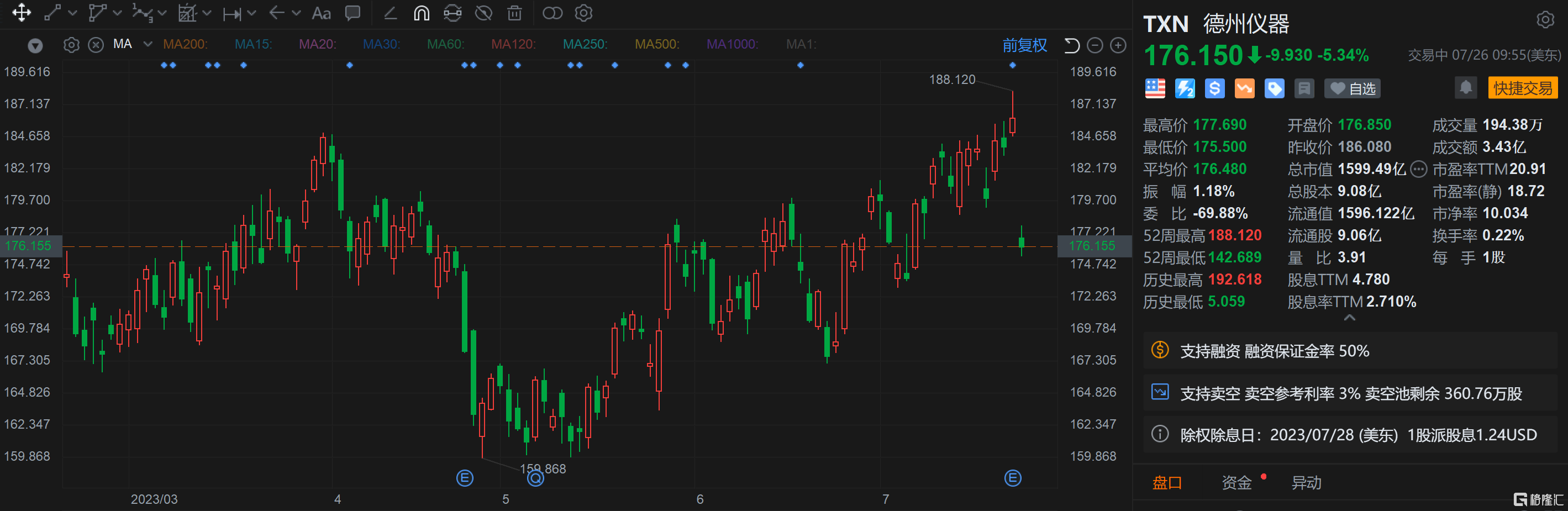Image resolution: width=1568 pixels, height=511 pixels.
Task: Click the Q marker below the chart
Action: tap(535, 479)
